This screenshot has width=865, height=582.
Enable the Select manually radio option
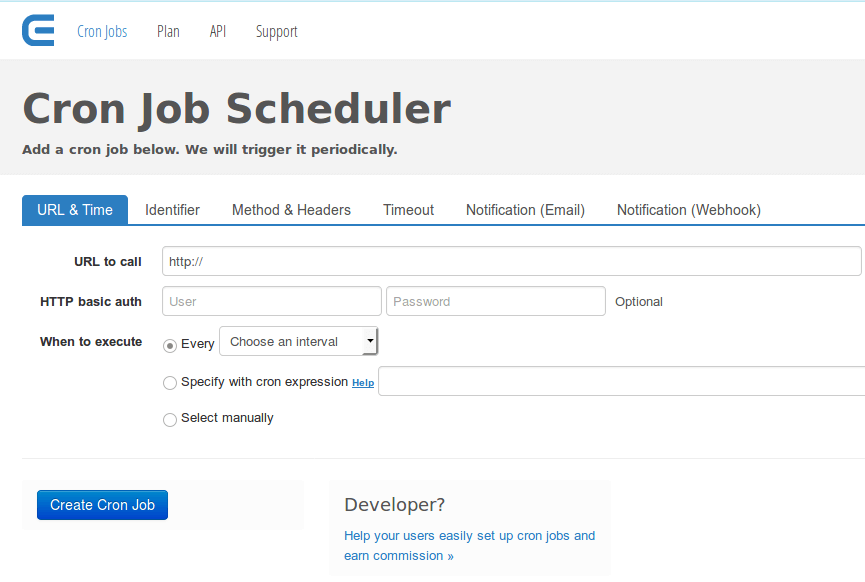[x=170, y=419]
